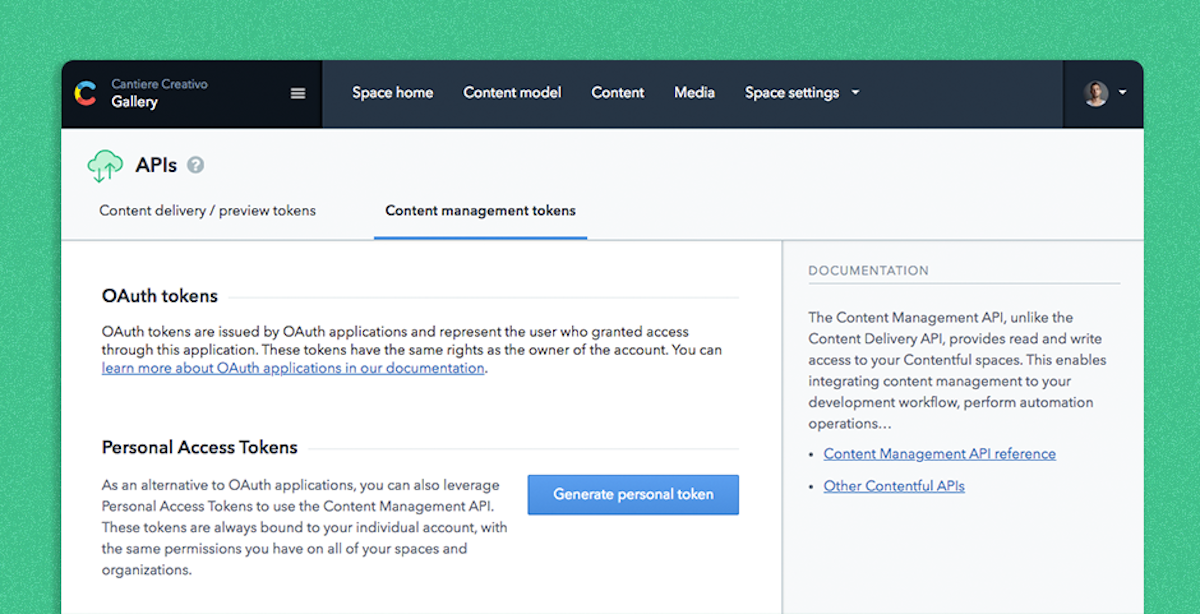Click the OAuth tokens section heading
This screenshot has height=614, width=1200.
point(159,296)
